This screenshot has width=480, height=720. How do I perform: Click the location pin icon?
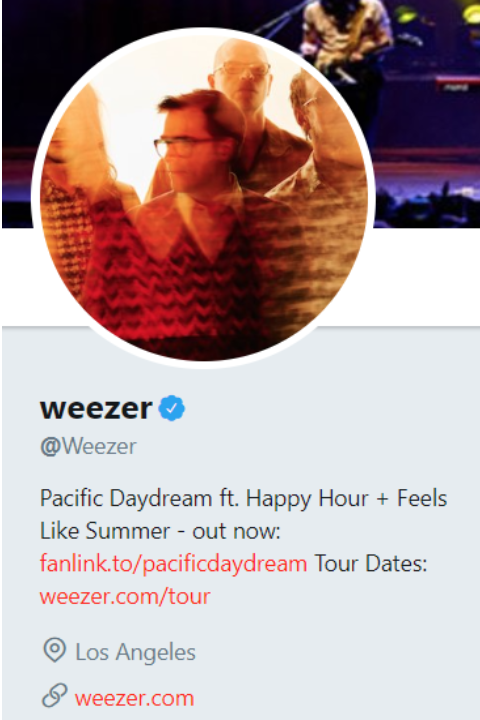[x=55, y=650]
